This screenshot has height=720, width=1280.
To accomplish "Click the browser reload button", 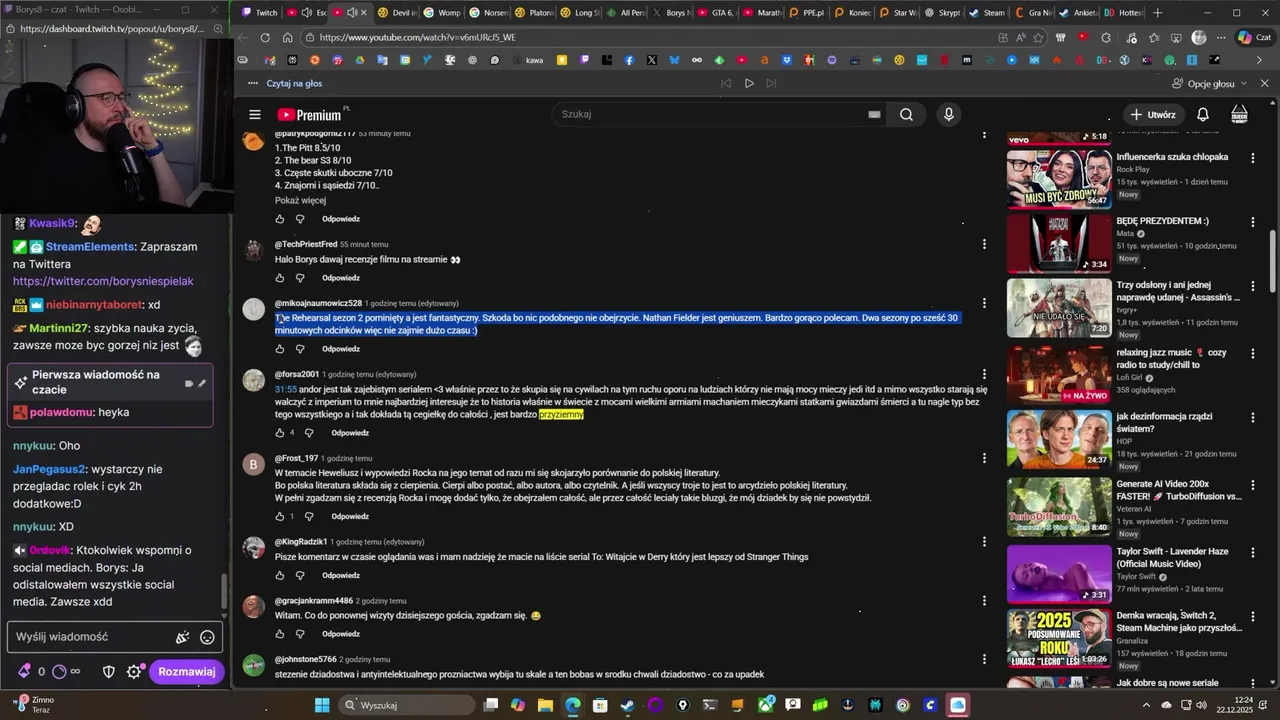I will (x=265, y=37).
